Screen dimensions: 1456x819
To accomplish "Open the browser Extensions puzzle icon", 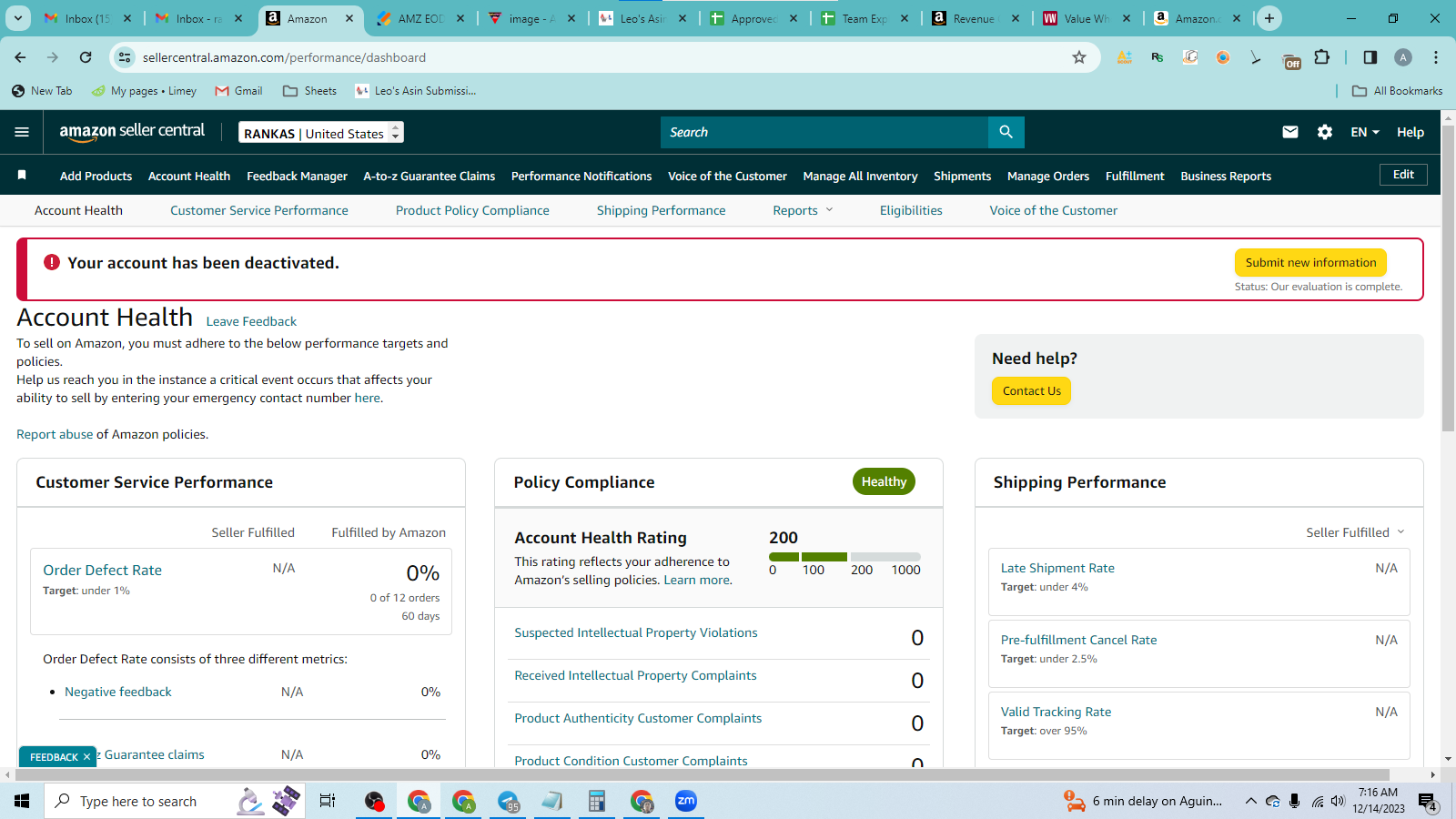I will coord(1322,57).
